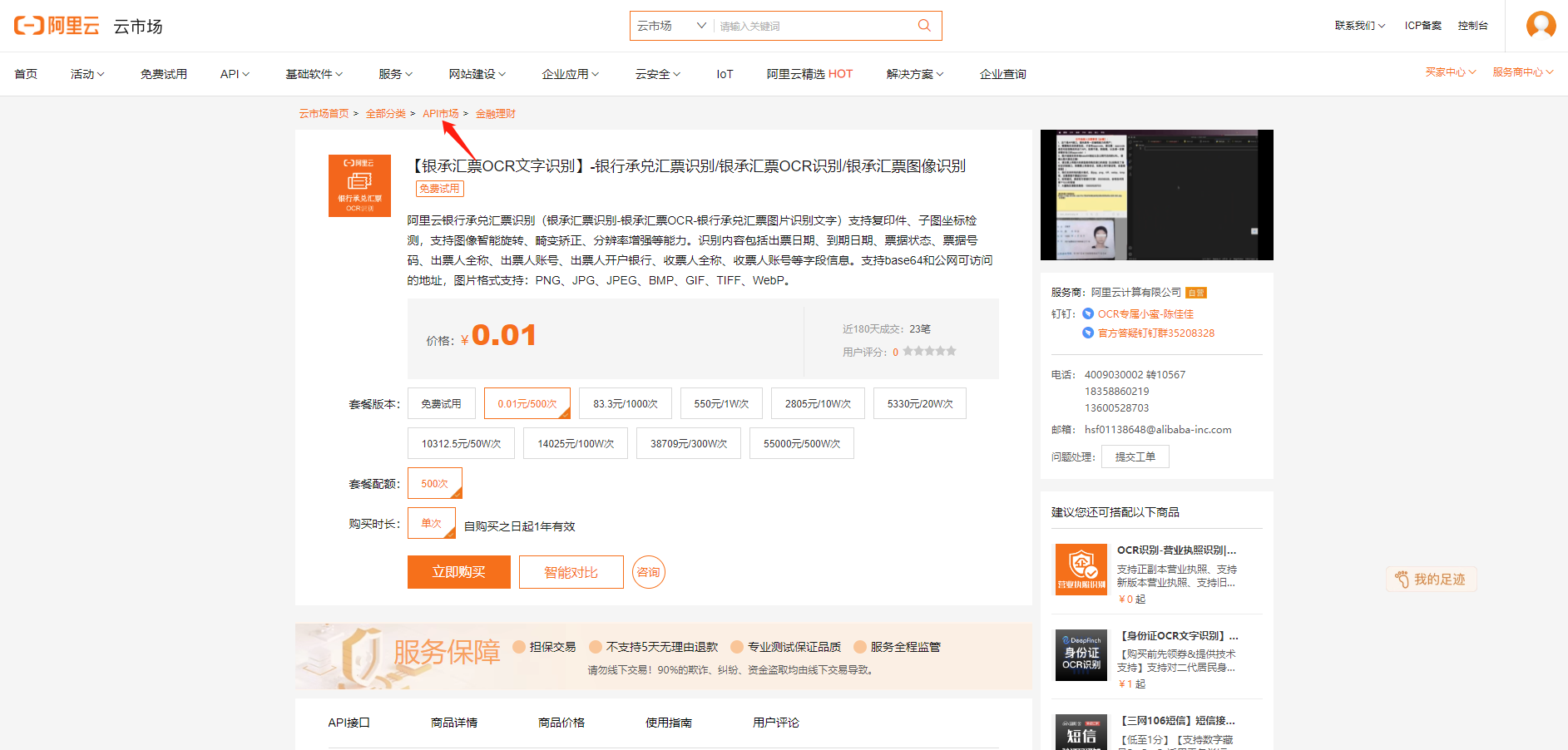Open the 控制台 link
Viewport: 1568px width, 750px height.
(x=1473, y=26)
